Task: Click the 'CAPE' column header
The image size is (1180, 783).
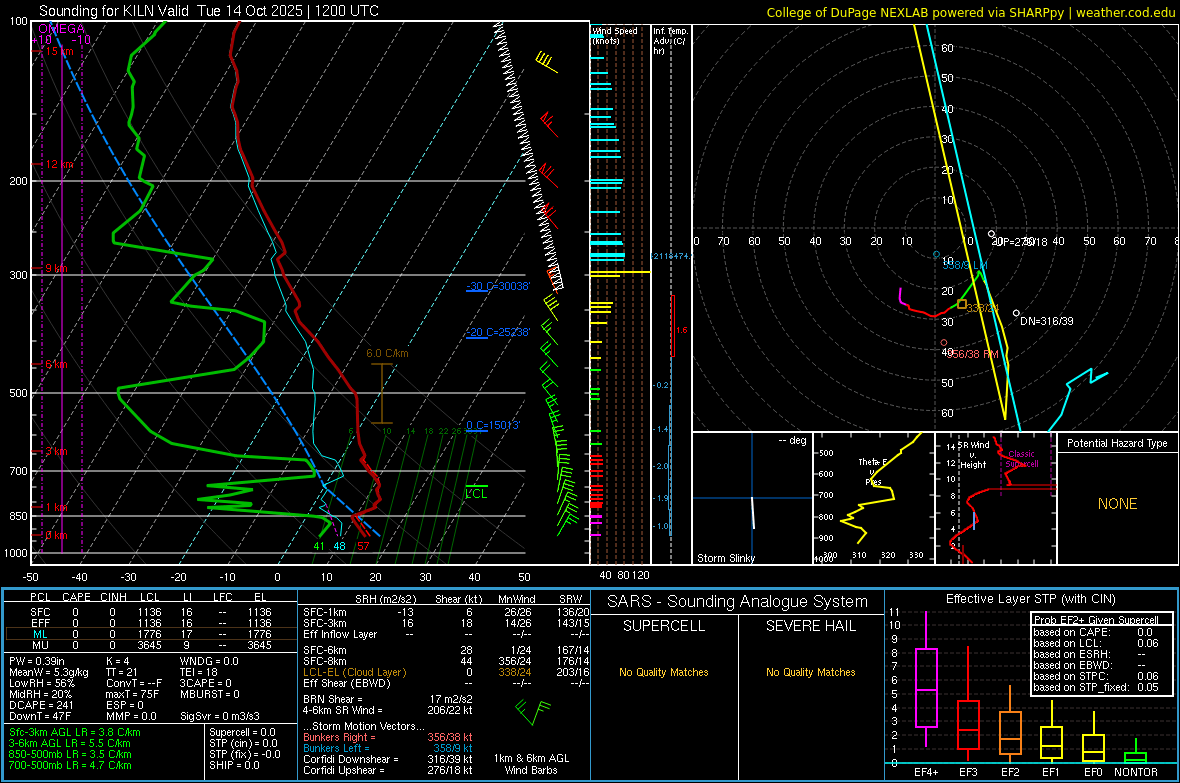Action: (x=76, y=597)
